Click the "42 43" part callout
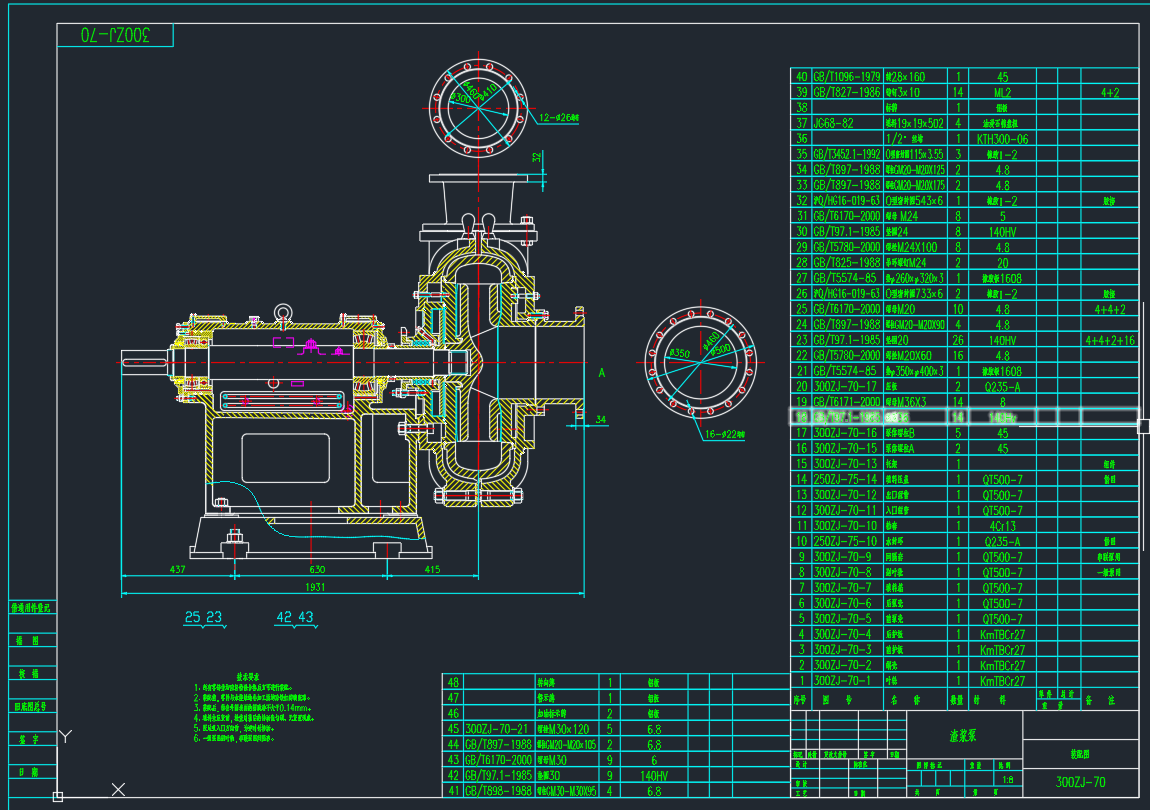 (x=295, y=618)
